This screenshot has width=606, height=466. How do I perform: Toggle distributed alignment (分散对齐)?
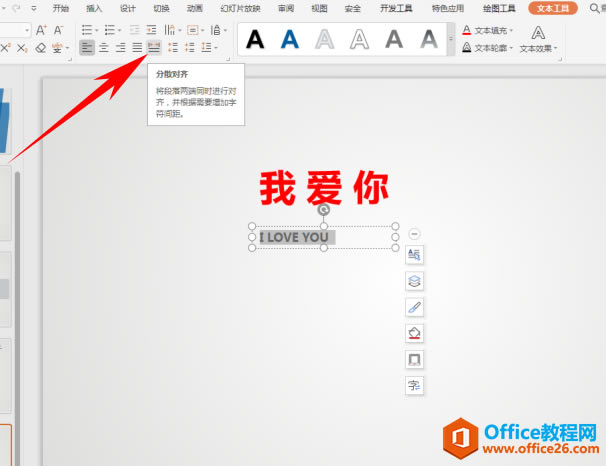[x=154, y=48]
